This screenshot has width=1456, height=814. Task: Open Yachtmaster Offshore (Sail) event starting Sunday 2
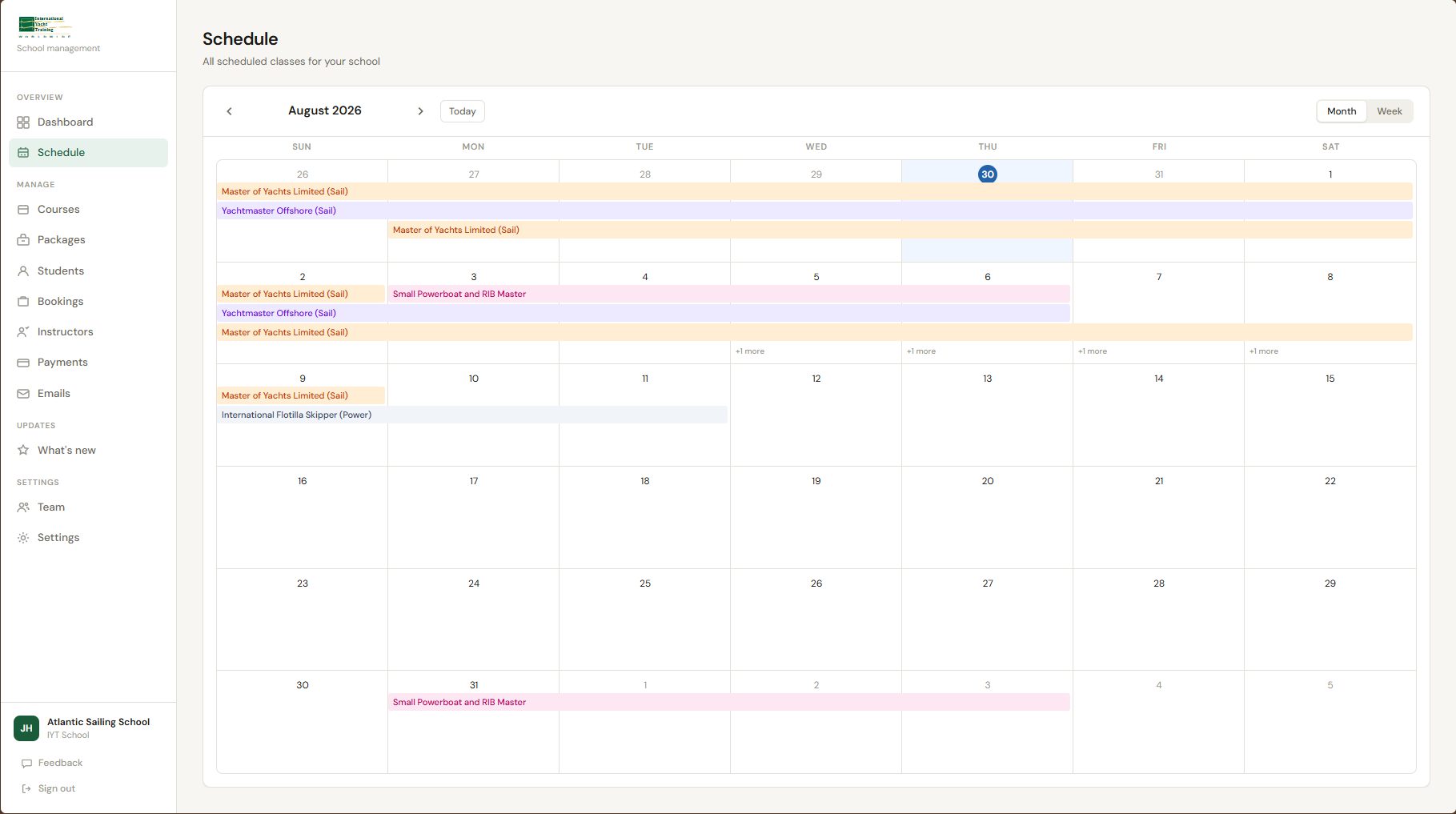[644, 314]
